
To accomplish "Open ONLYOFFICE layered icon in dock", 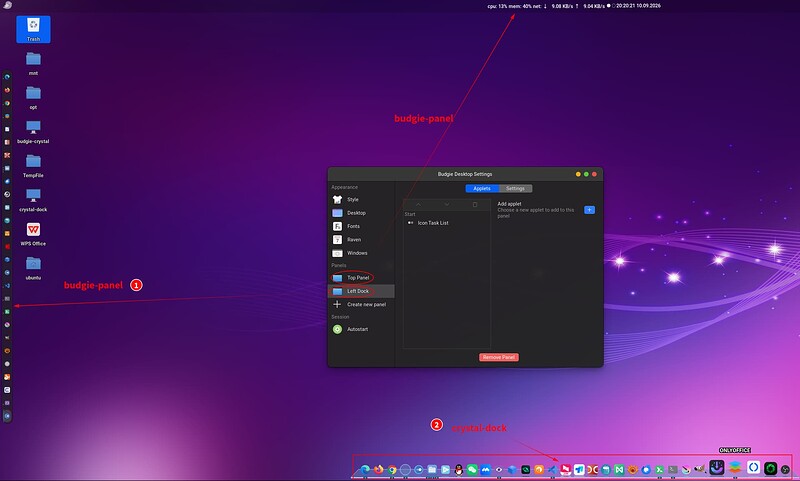I will point(735,467).
